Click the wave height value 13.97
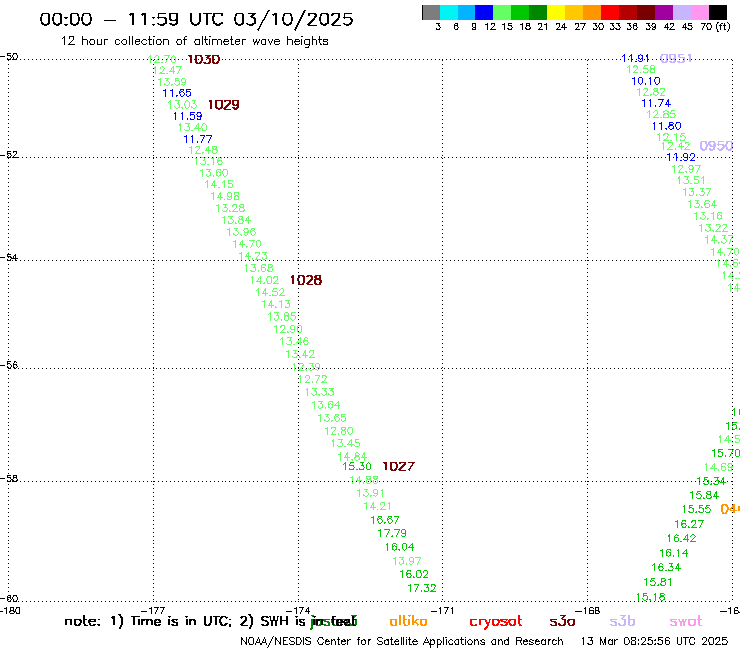The image size is (740, 650). [x=407, y=561]
